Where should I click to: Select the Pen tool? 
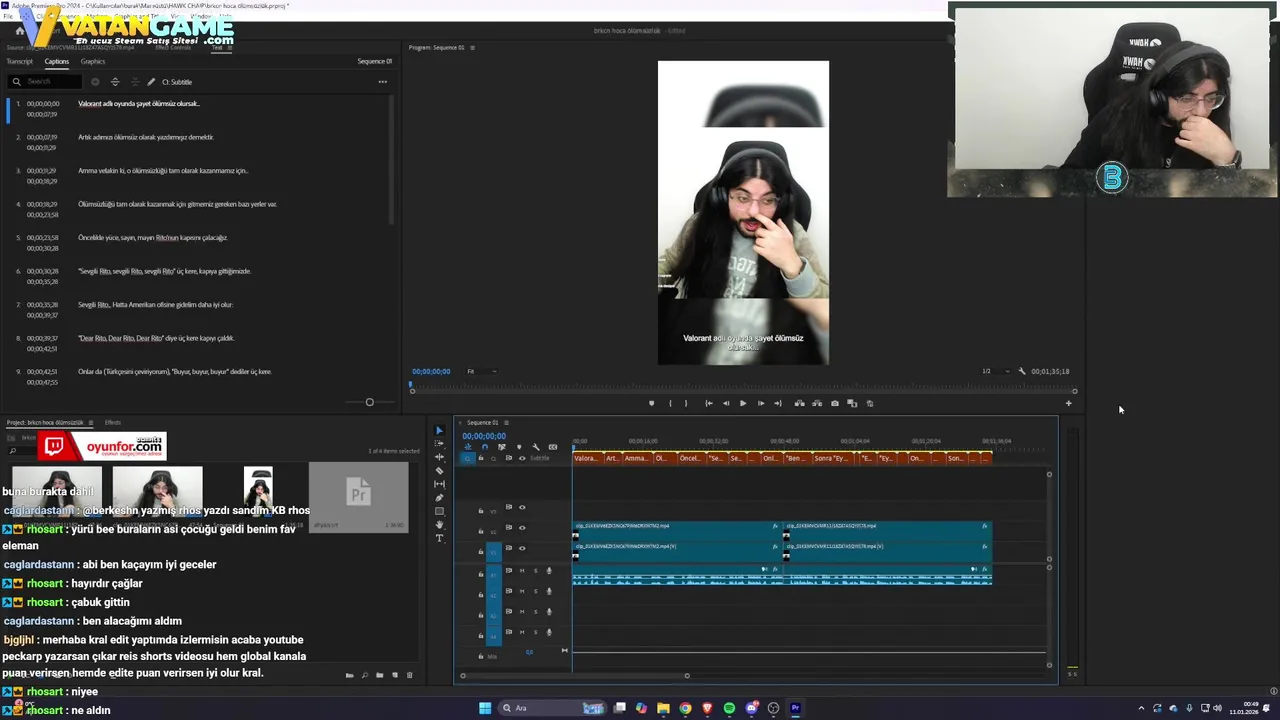(439, 498)
